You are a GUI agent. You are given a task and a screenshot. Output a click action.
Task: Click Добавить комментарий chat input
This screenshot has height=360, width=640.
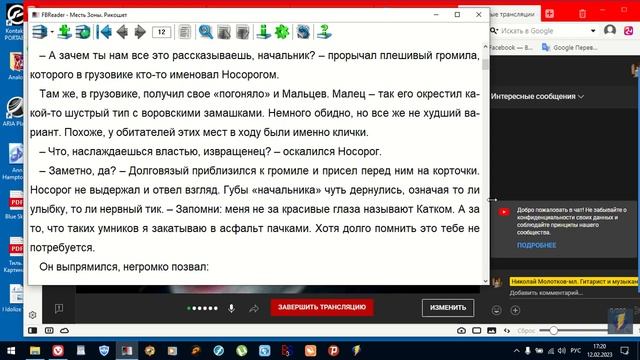point(546,293)
